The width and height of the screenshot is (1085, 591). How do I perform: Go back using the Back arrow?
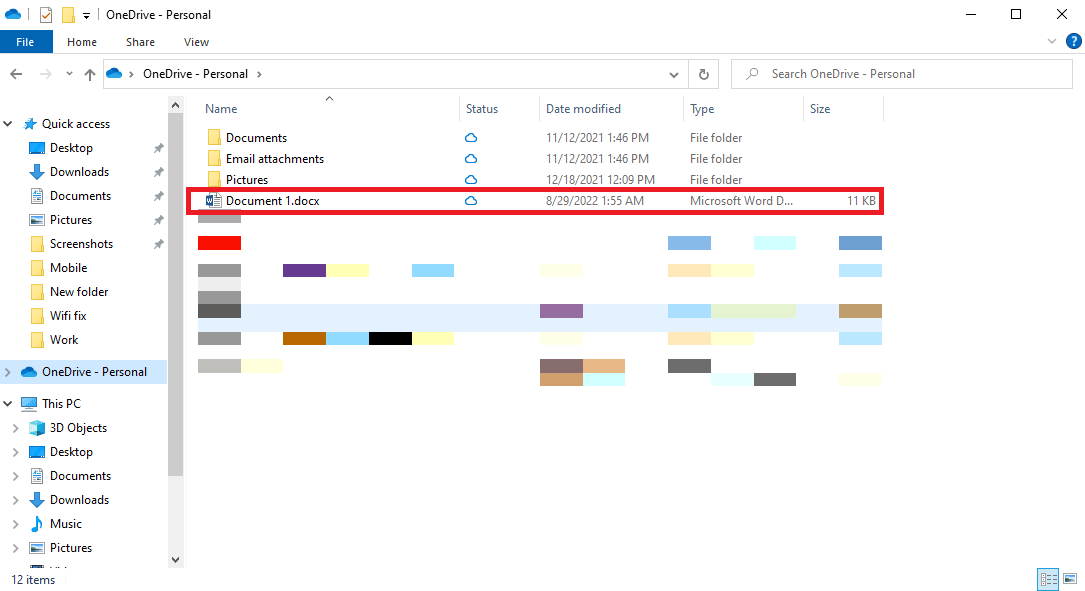tap(17, 74)
